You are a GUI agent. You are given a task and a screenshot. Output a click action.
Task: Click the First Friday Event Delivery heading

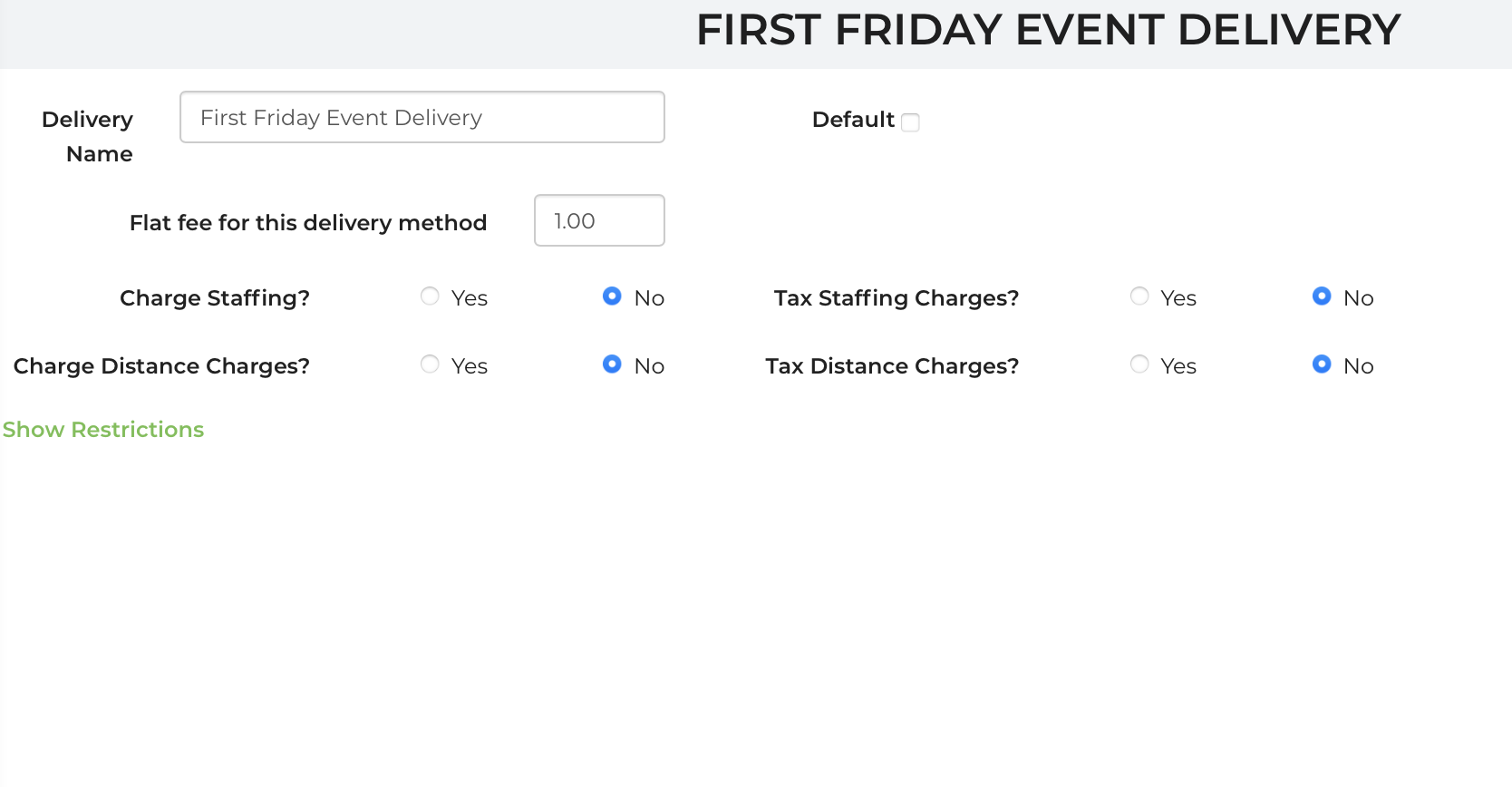coord(1048,31)
